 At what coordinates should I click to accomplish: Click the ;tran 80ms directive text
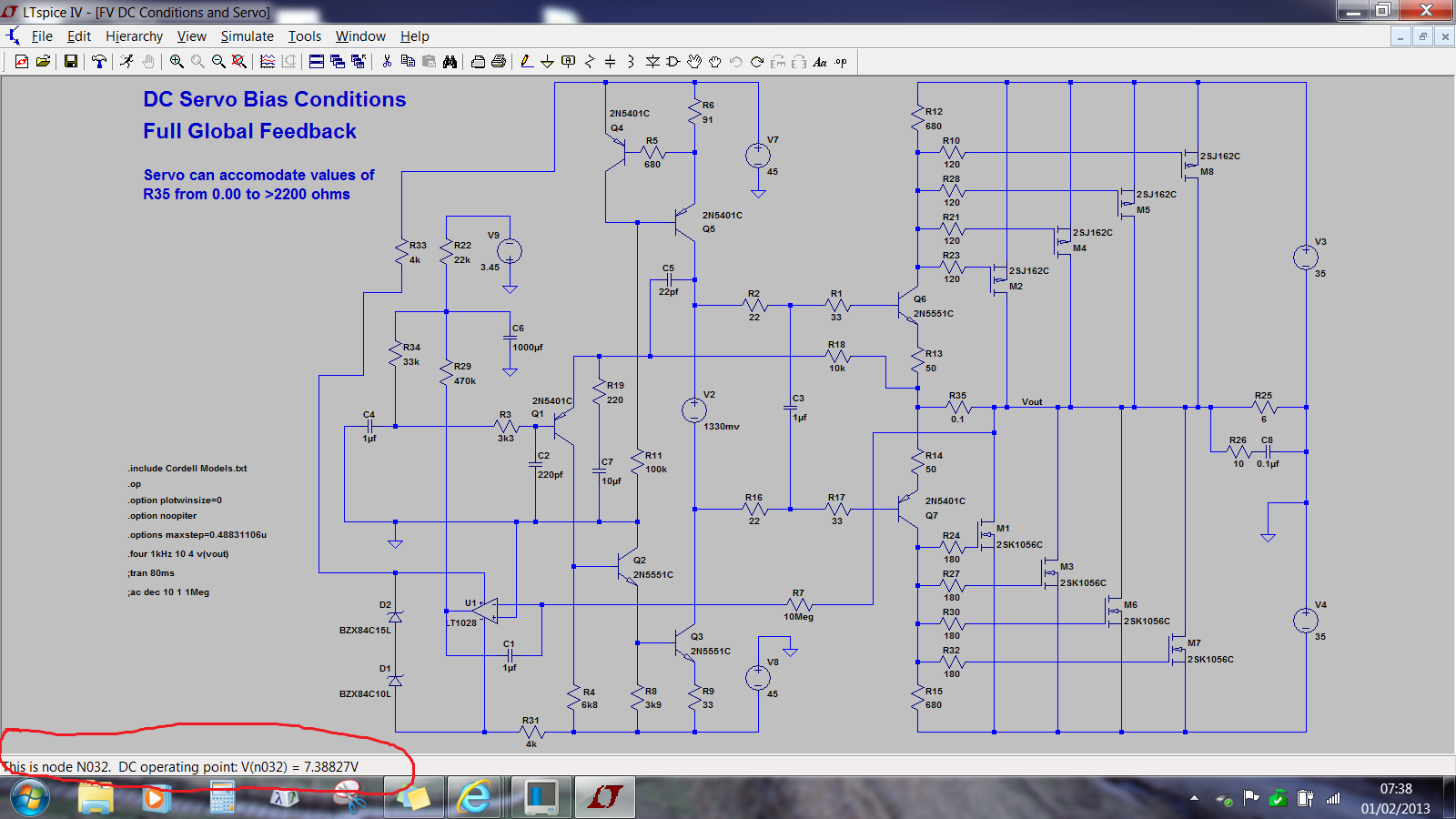pyautogui.click(x=151, y=573)
